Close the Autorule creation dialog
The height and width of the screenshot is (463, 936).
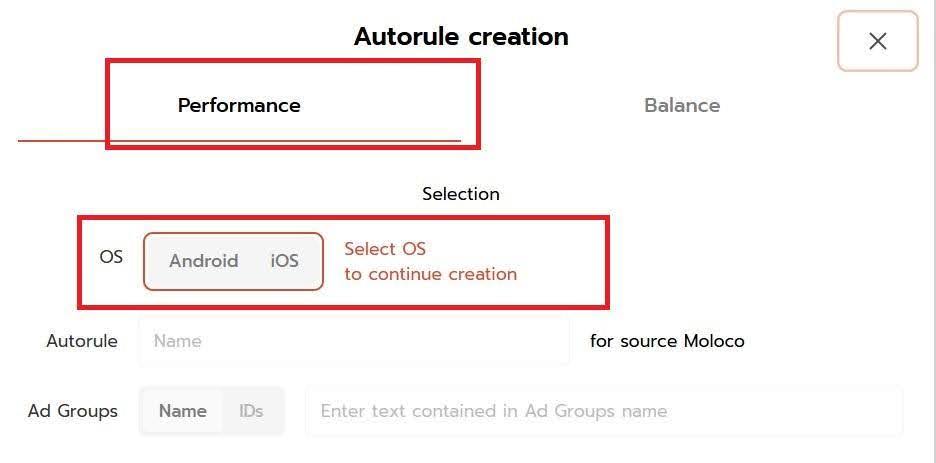877,41
